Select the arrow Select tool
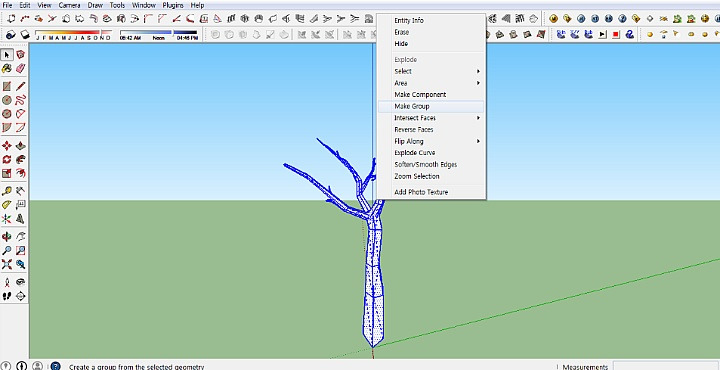The width and height of the screenshot is (720, 370). tap(7, 55)
